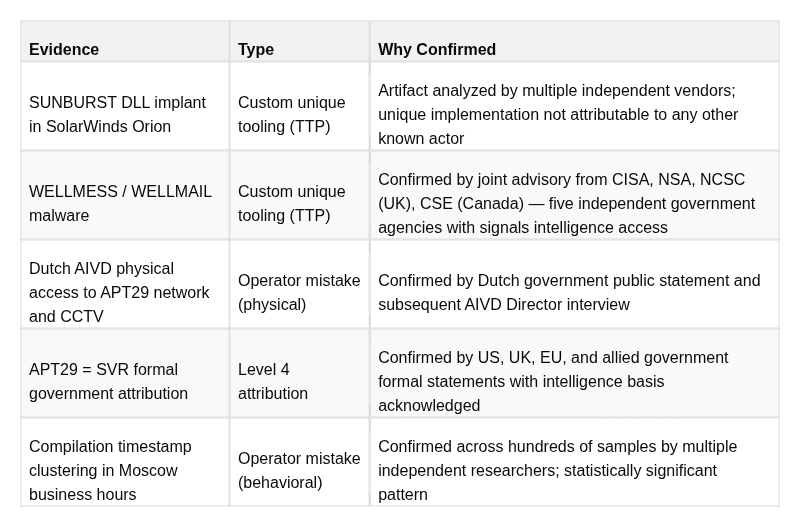Click the Dutch AIVD physical access cell
This screenshot has height=527, width=800.
point(124,285)
